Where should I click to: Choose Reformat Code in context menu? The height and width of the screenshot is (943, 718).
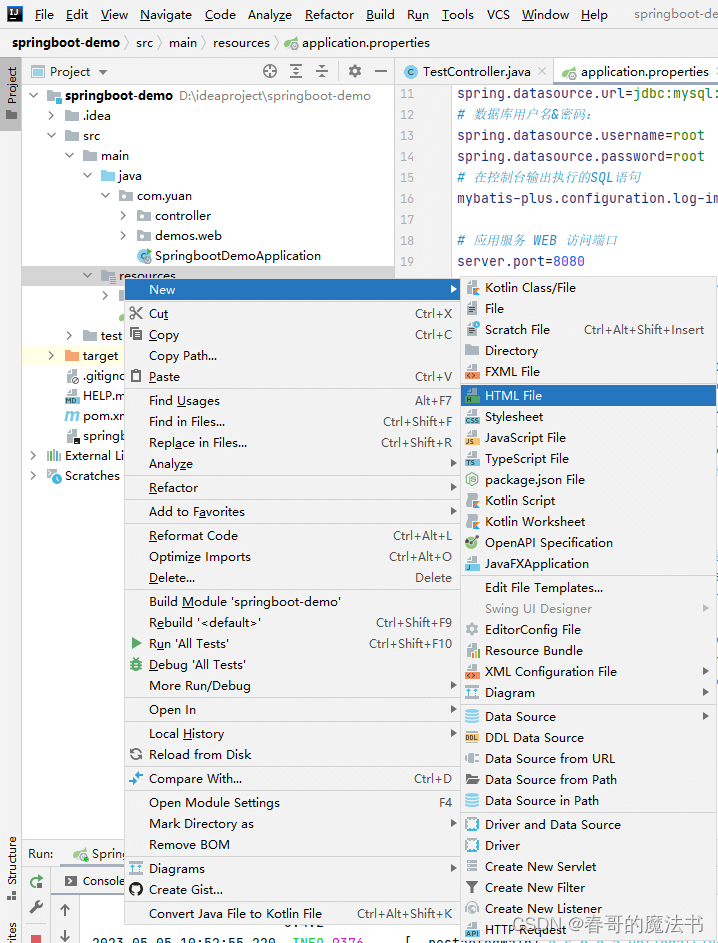click(x=193, y=536)
